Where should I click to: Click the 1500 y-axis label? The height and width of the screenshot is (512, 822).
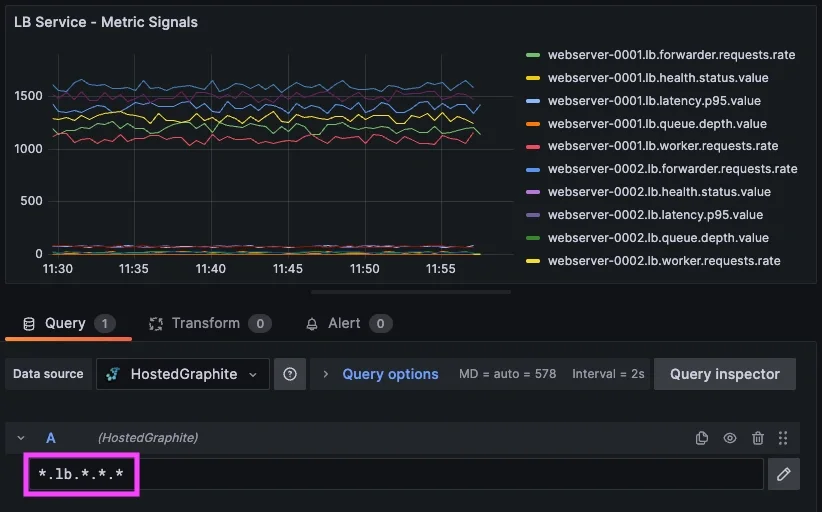(29, 96)
